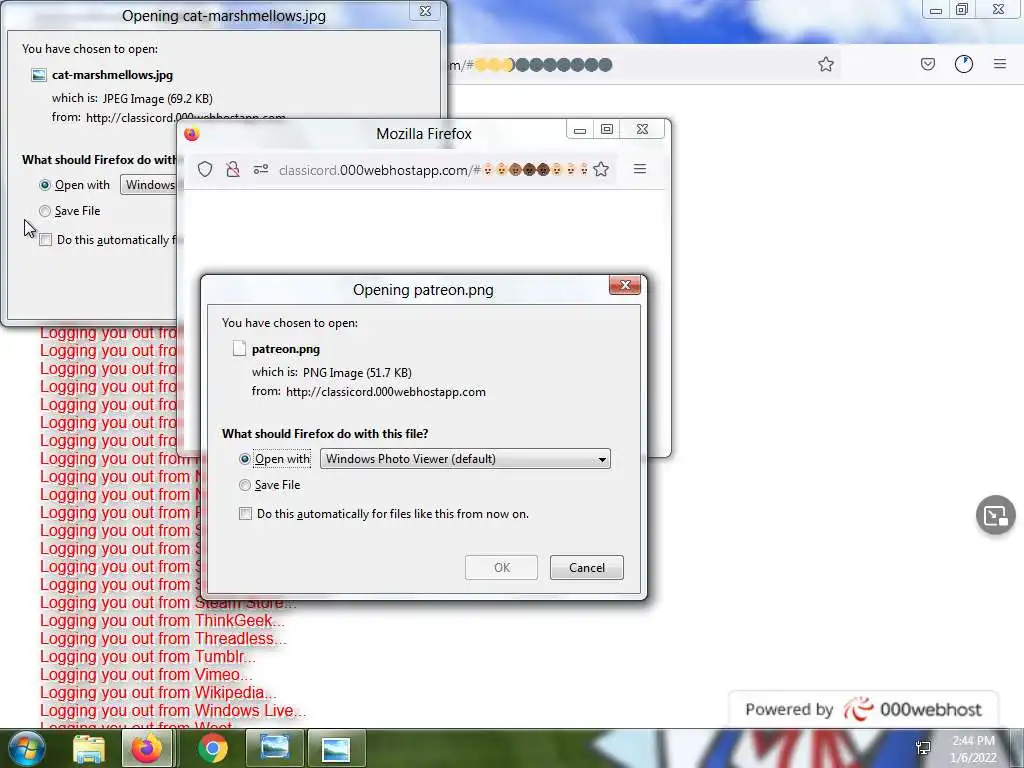Close the Opening patreon.png dialog

click(625, 285)
